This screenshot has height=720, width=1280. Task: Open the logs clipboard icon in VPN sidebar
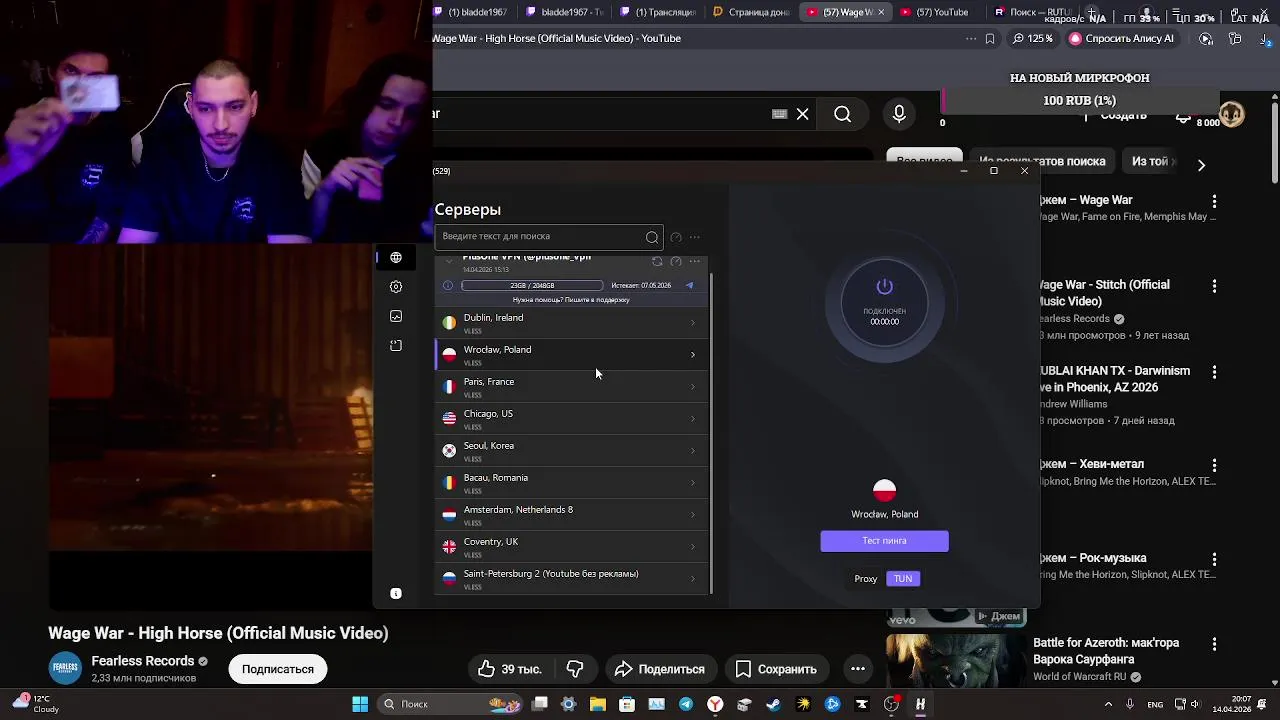pyautogui.click(x=396, y=346)
